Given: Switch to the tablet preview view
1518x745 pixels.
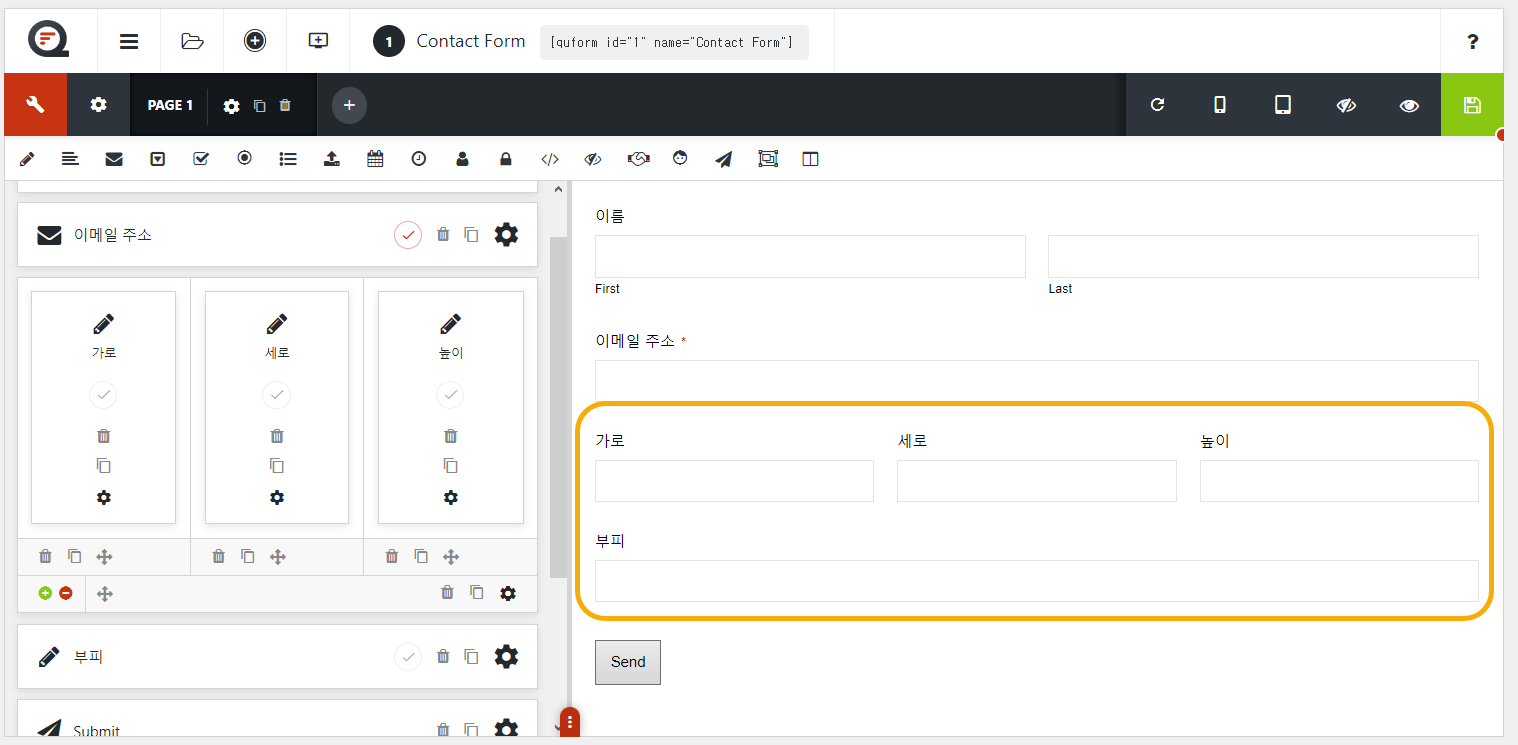Looking at the screenshot, I should point(1283,104).
